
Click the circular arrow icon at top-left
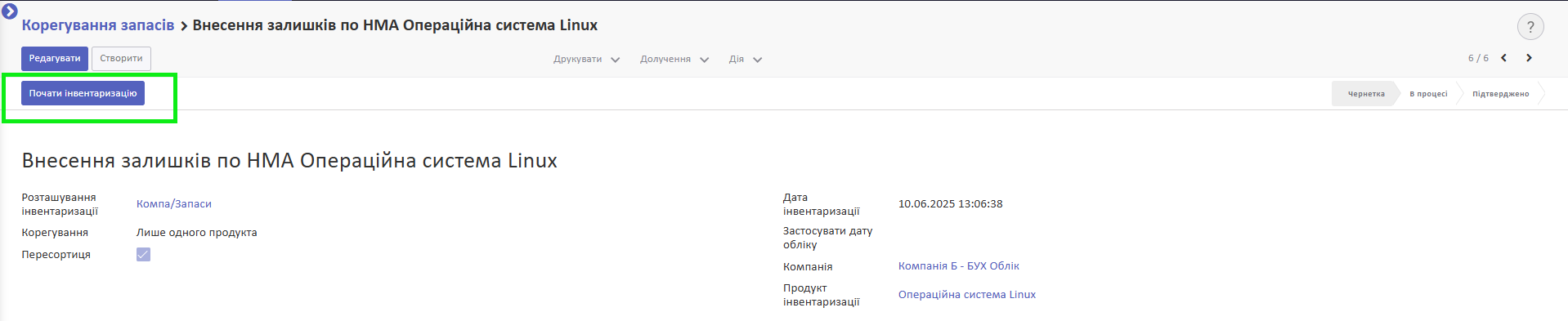click(10, 11)
